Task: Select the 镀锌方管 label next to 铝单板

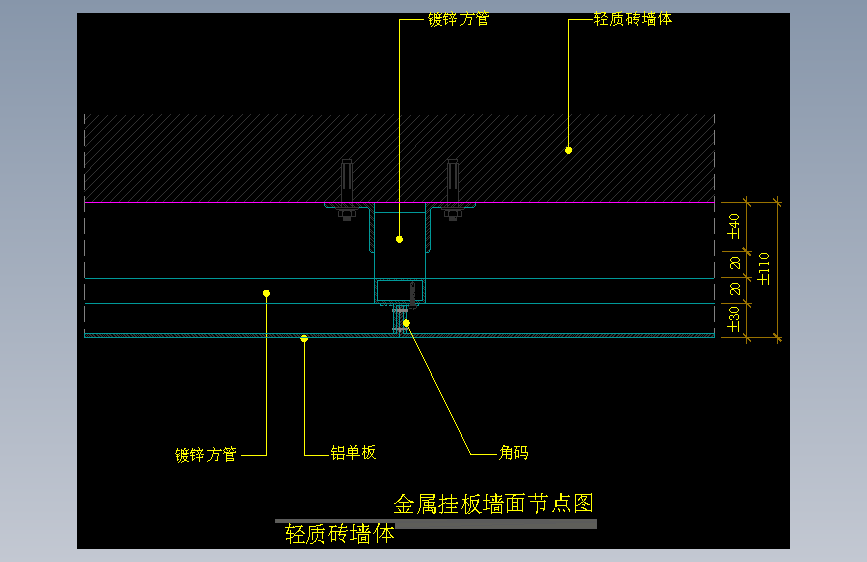Action: coord(206,455)
